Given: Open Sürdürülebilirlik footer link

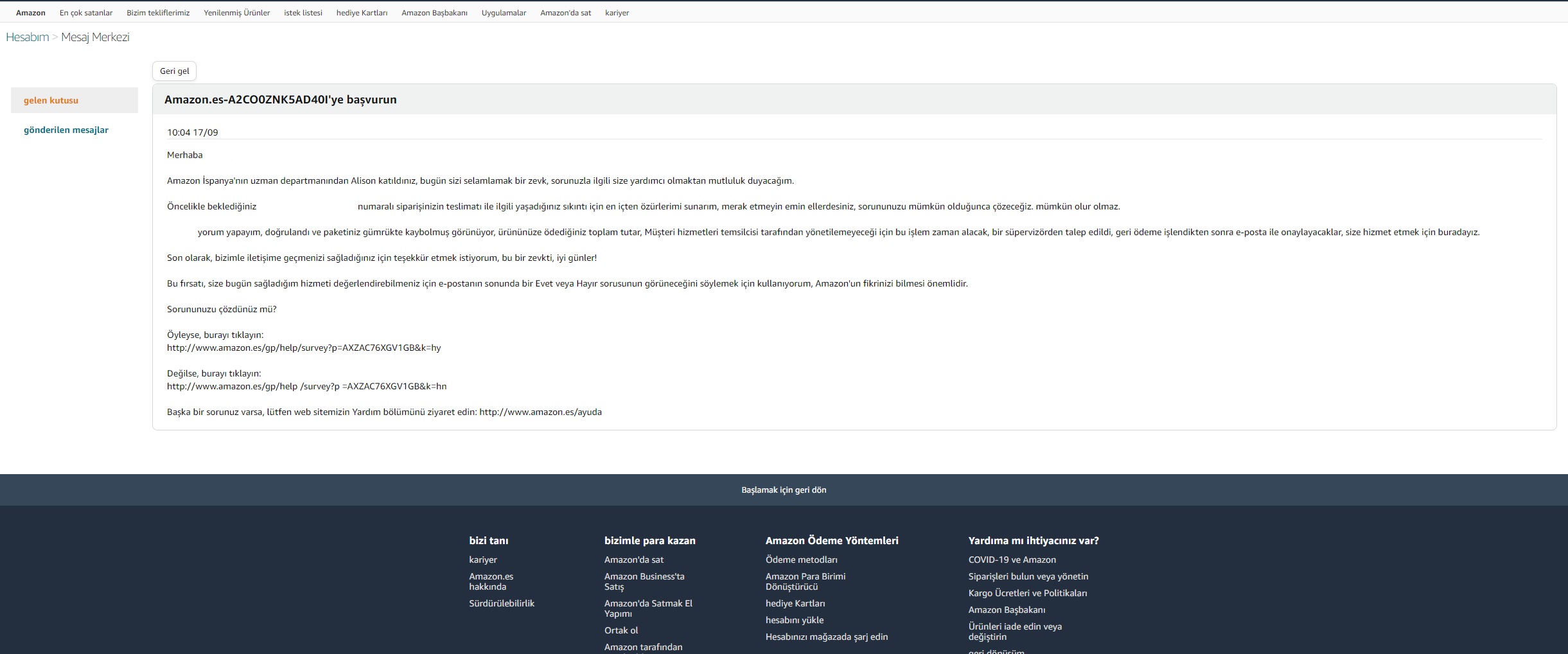Looking at the screenshot, I should (502, 603).
